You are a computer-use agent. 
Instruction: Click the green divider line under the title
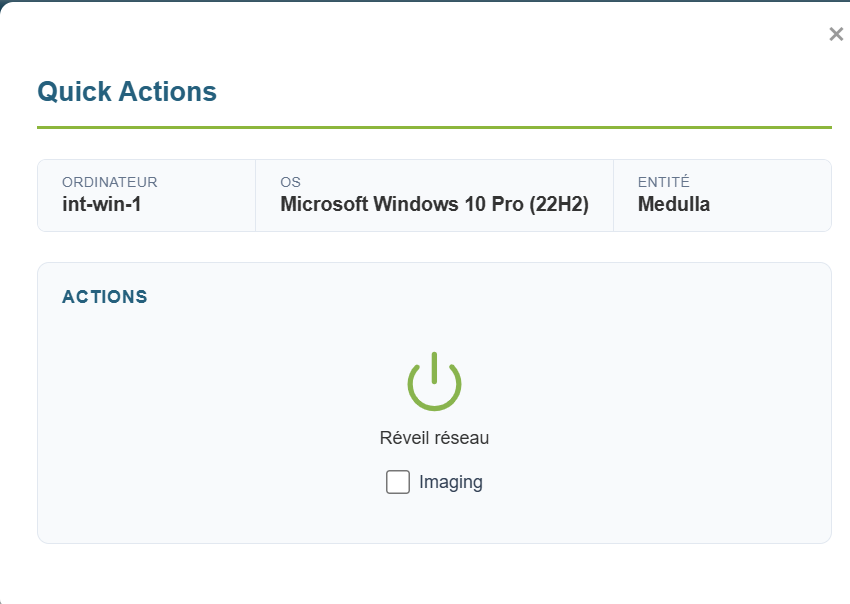[x=434, y=128]
